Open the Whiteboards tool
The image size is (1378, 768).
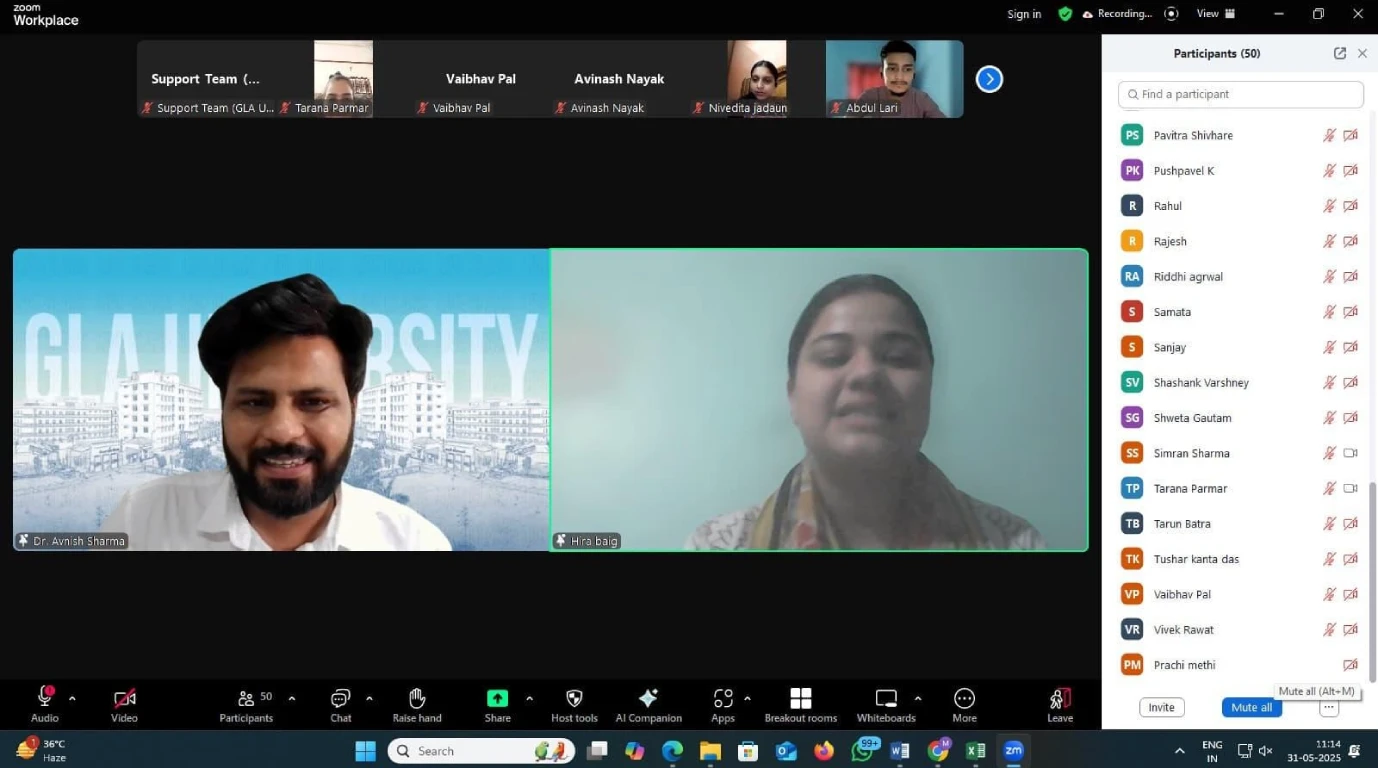(886, 698)
